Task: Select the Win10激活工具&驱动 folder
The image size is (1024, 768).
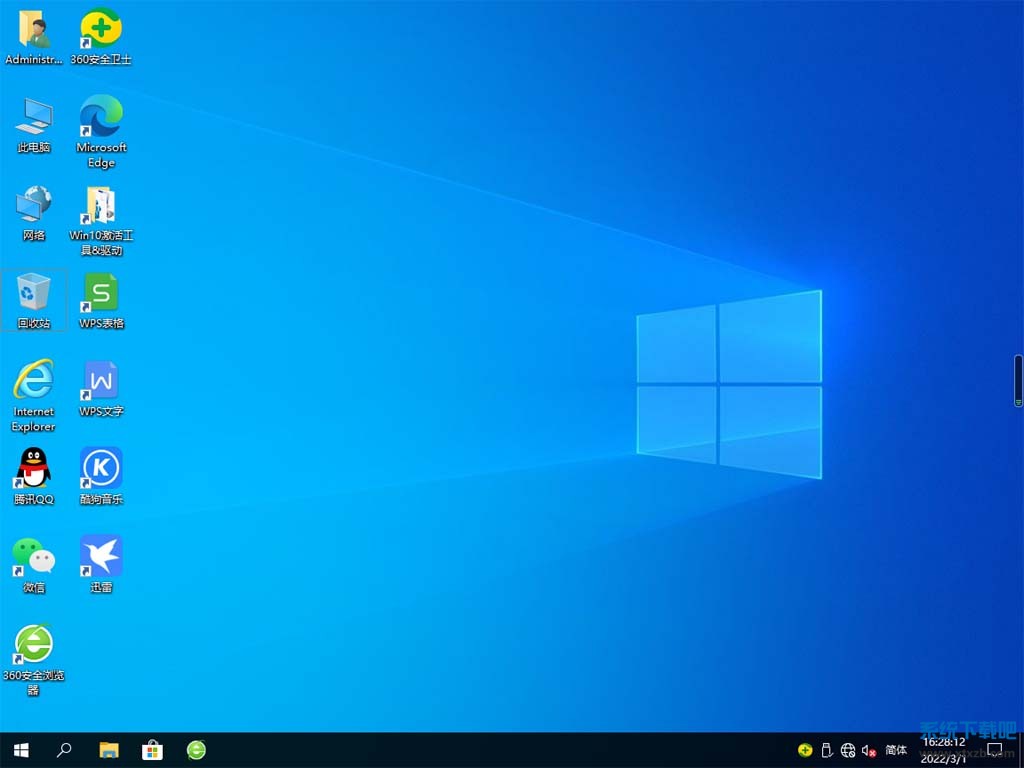Action: tap(101, 206)
